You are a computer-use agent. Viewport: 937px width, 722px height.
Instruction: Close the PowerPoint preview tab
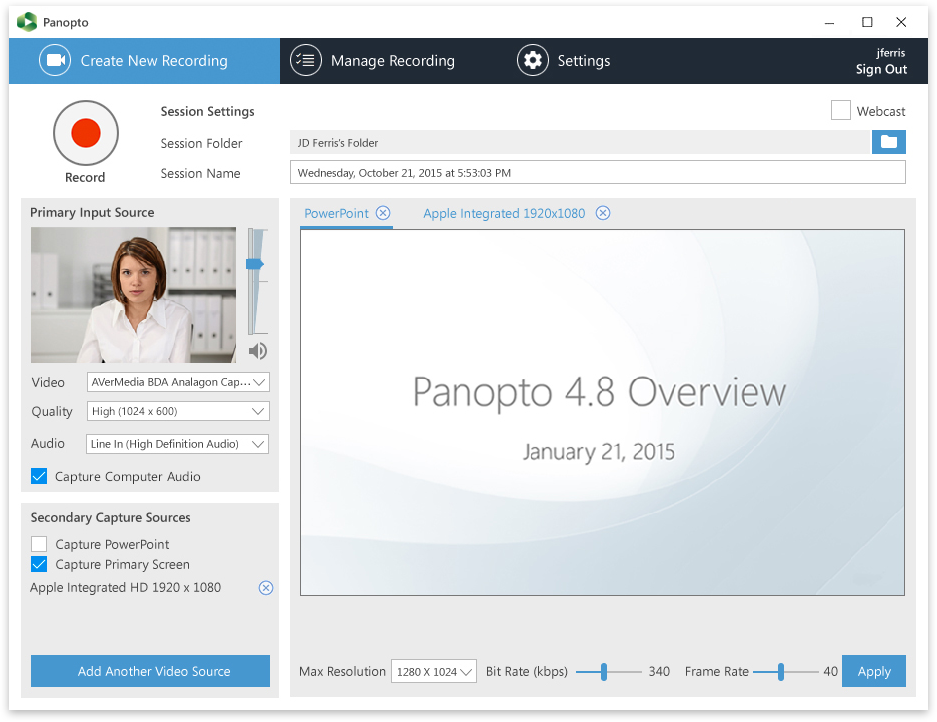(383, 213)
